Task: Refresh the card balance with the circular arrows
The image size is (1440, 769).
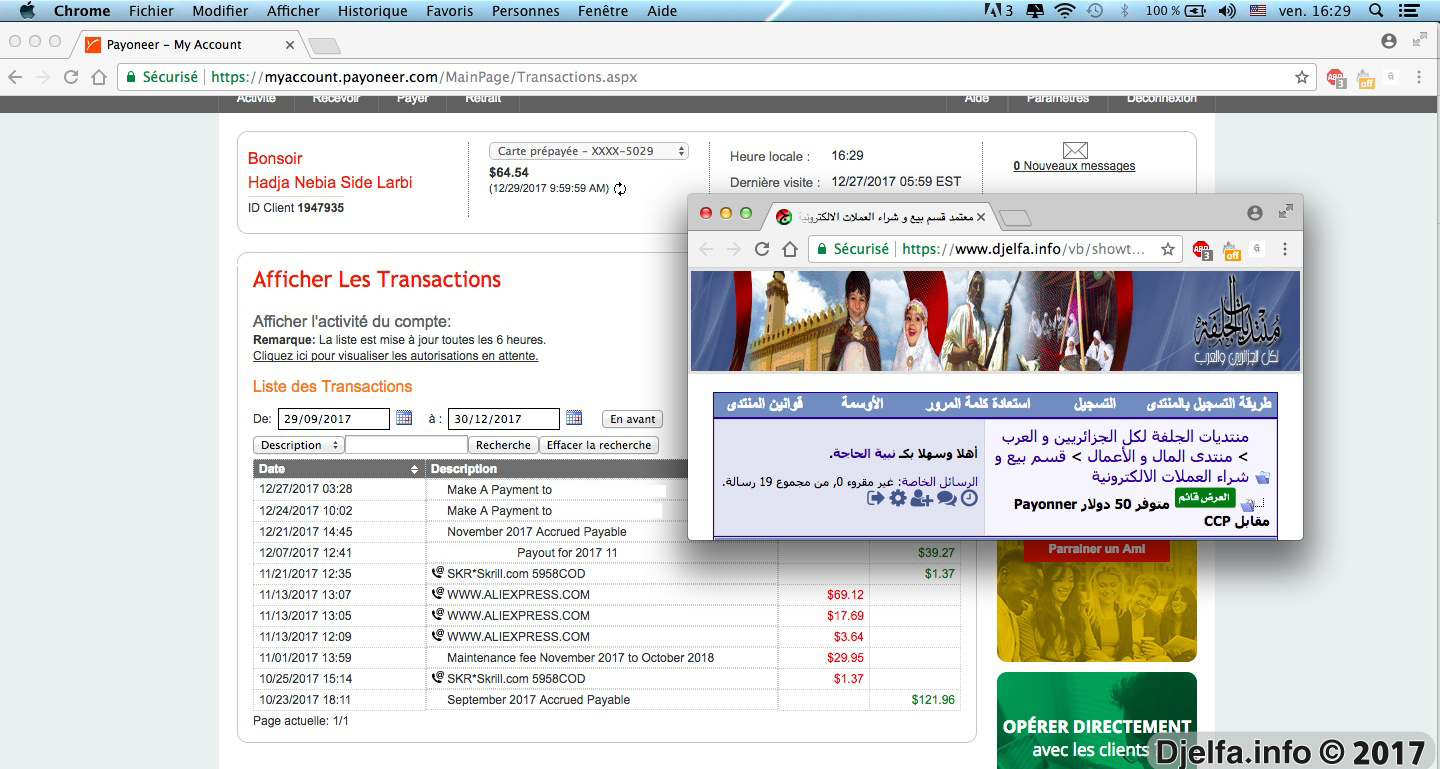Action: click(620, 189)
